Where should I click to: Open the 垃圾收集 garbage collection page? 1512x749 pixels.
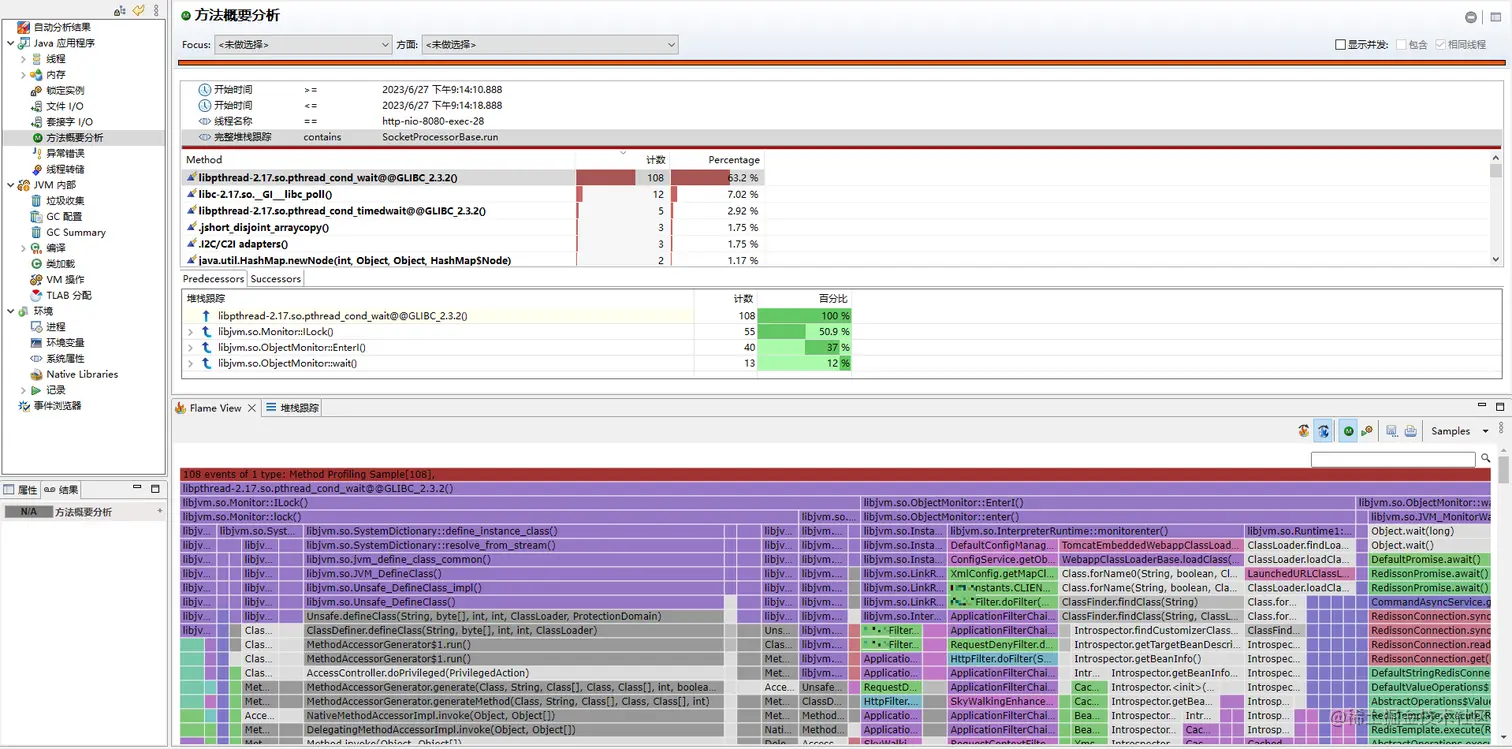[65, 201]
